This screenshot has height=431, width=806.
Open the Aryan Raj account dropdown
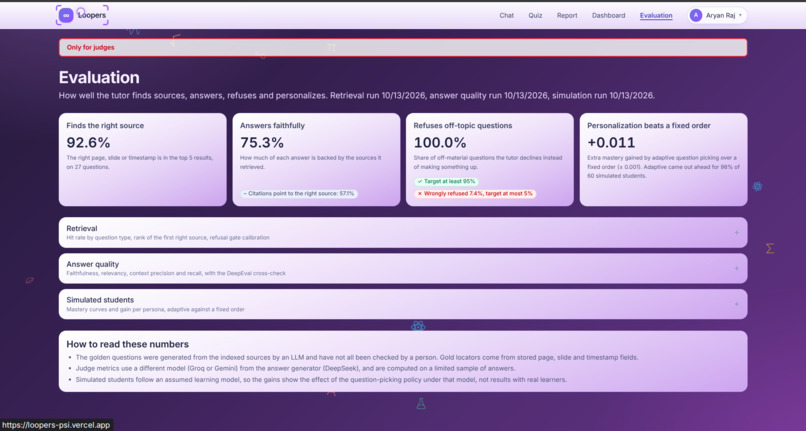717,15
